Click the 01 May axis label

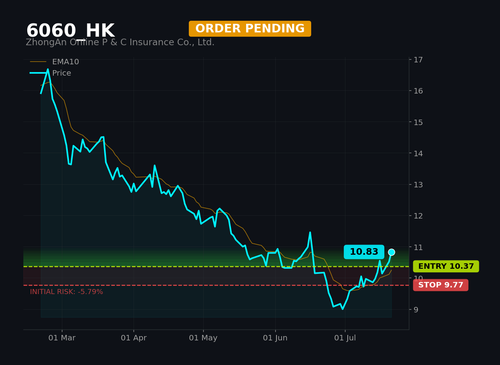coord(203,338)
